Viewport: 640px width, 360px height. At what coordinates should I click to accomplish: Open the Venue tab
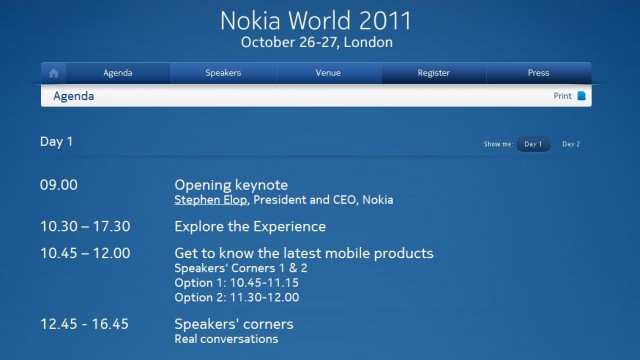(x=328, y=73)
